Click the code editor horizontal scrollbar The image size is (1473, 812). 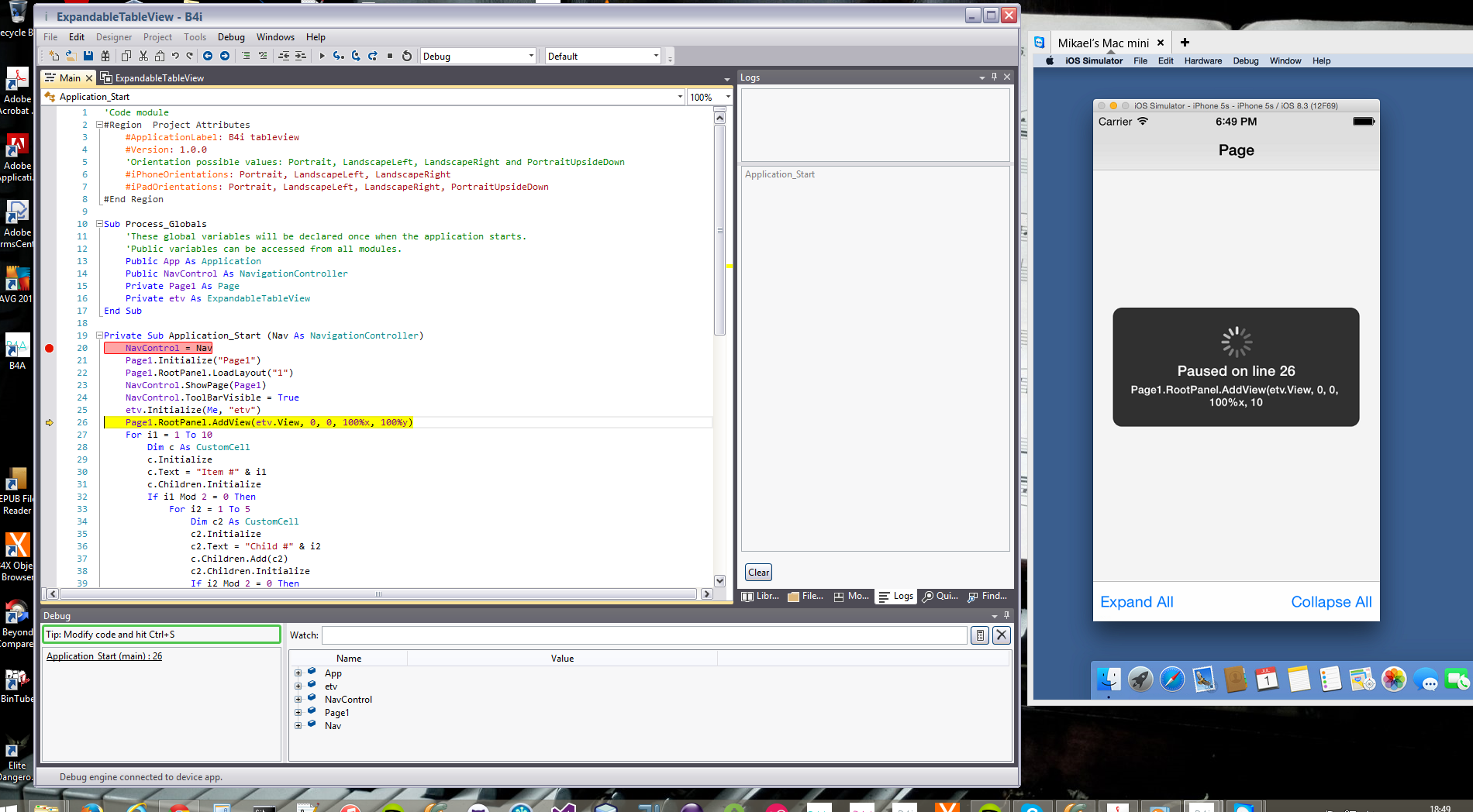point(378,594)
